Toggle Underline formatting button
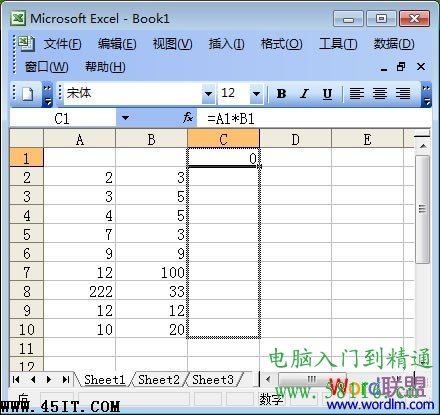 [327, 94]
